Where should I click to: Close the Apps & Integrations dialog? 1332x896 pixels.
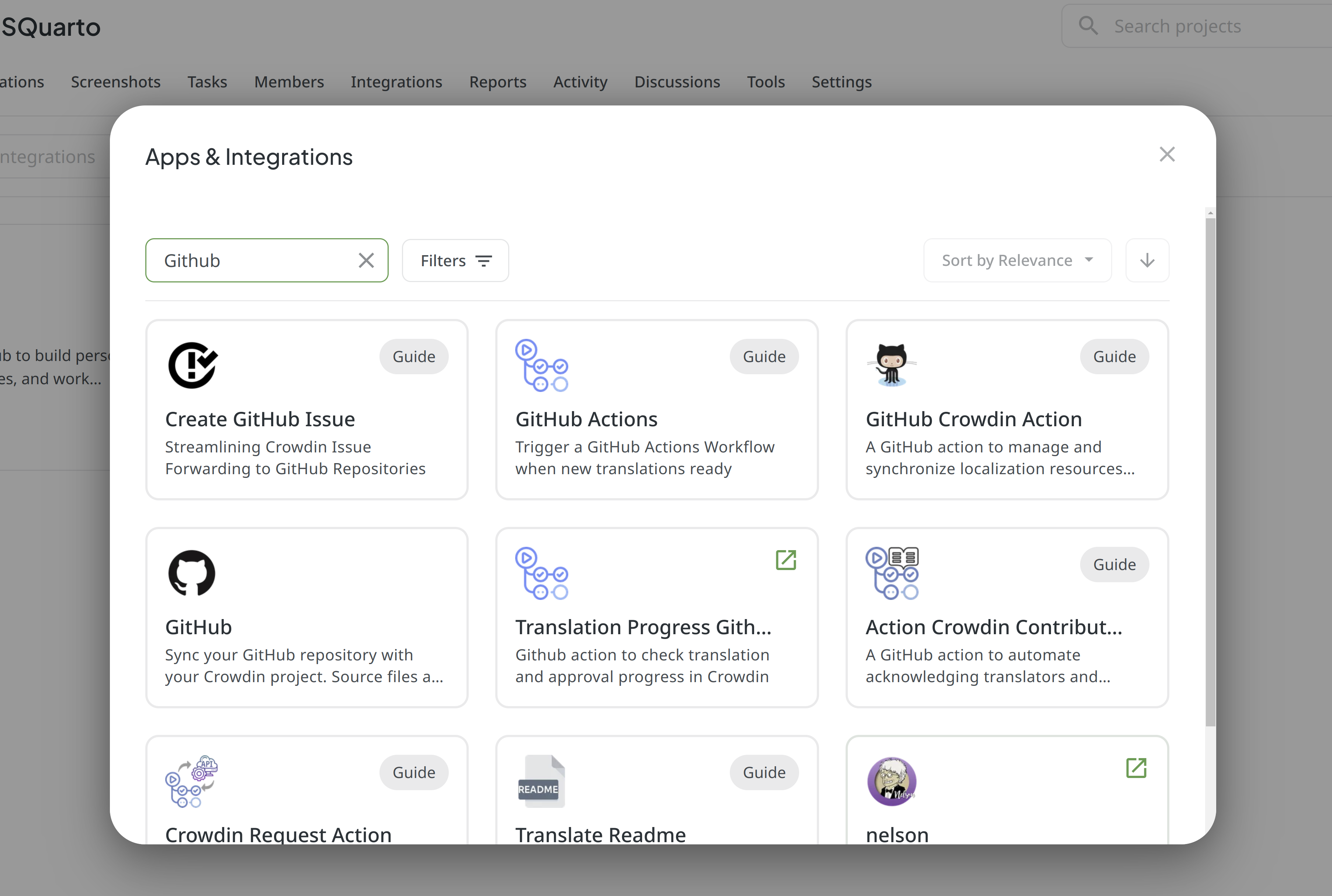click(x=1167, y=154)
